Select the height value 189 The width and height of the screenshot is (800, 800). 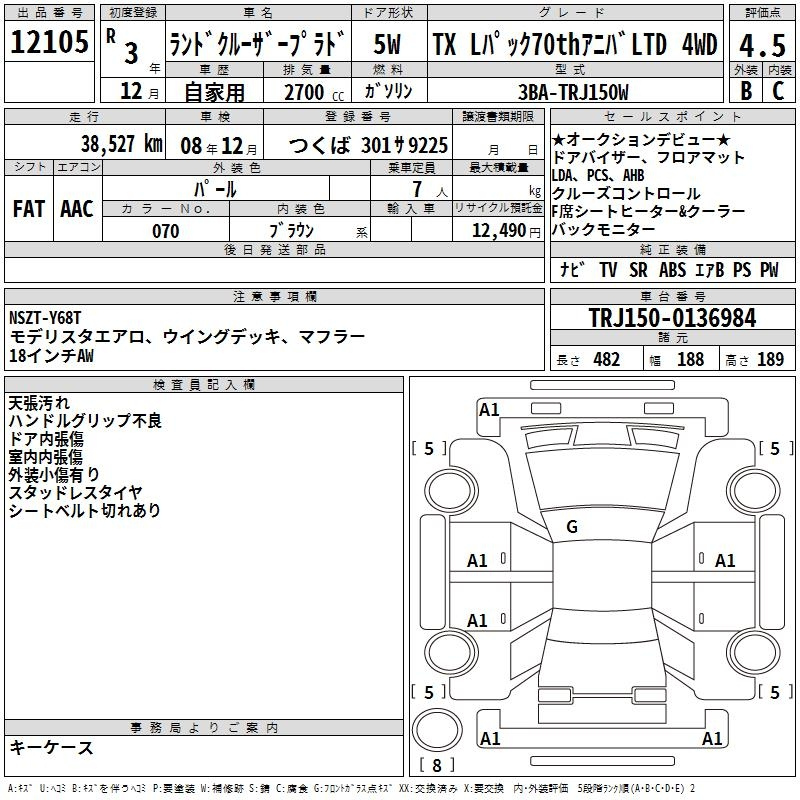point(770,360)
